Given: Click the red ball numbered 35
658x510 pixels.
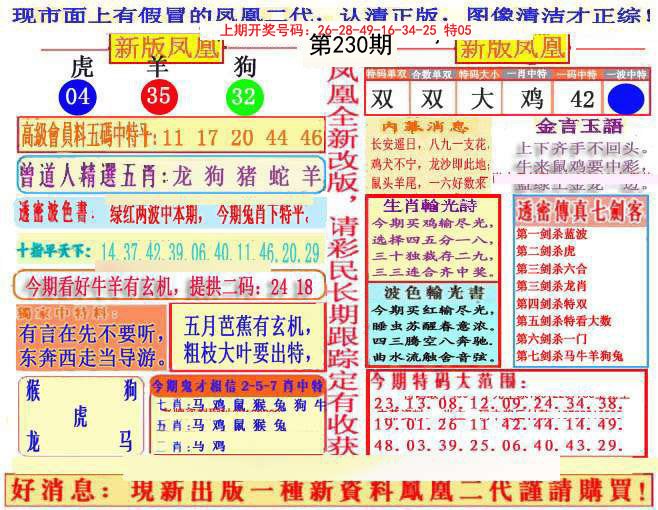Looking at the screenshot, I should coord(159,96).
